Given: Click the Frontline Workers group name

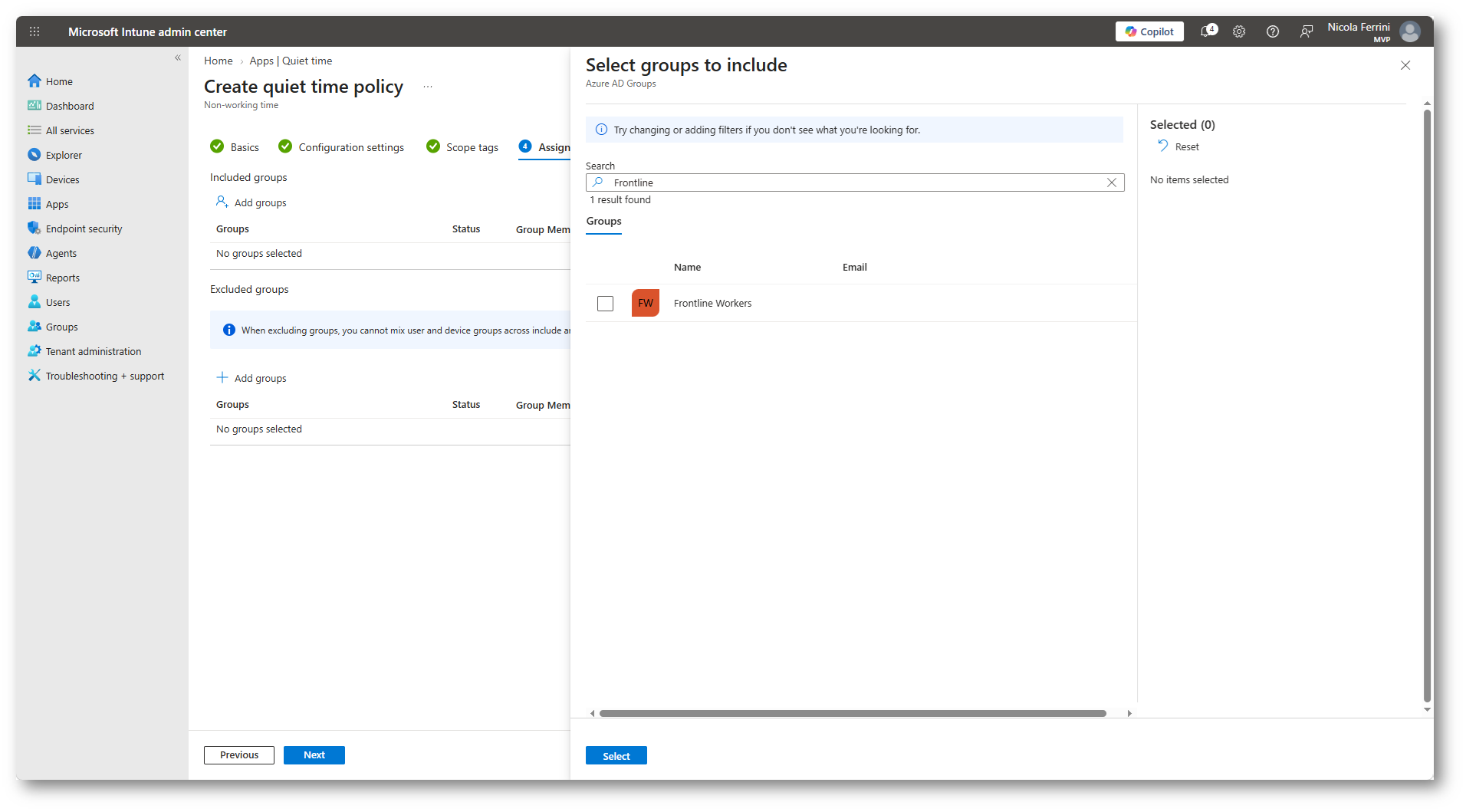Looking at the screenshot, I should 713,304.
